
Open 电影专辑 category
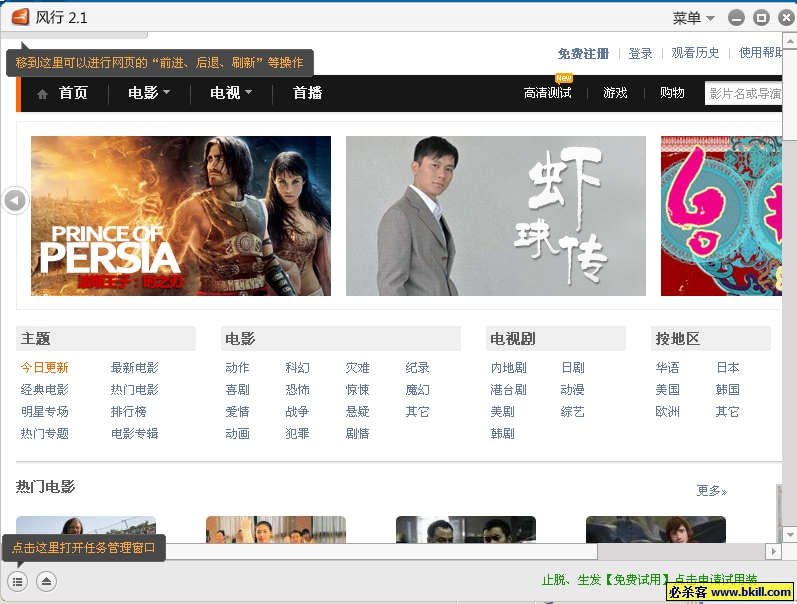[x=135, y=433]
